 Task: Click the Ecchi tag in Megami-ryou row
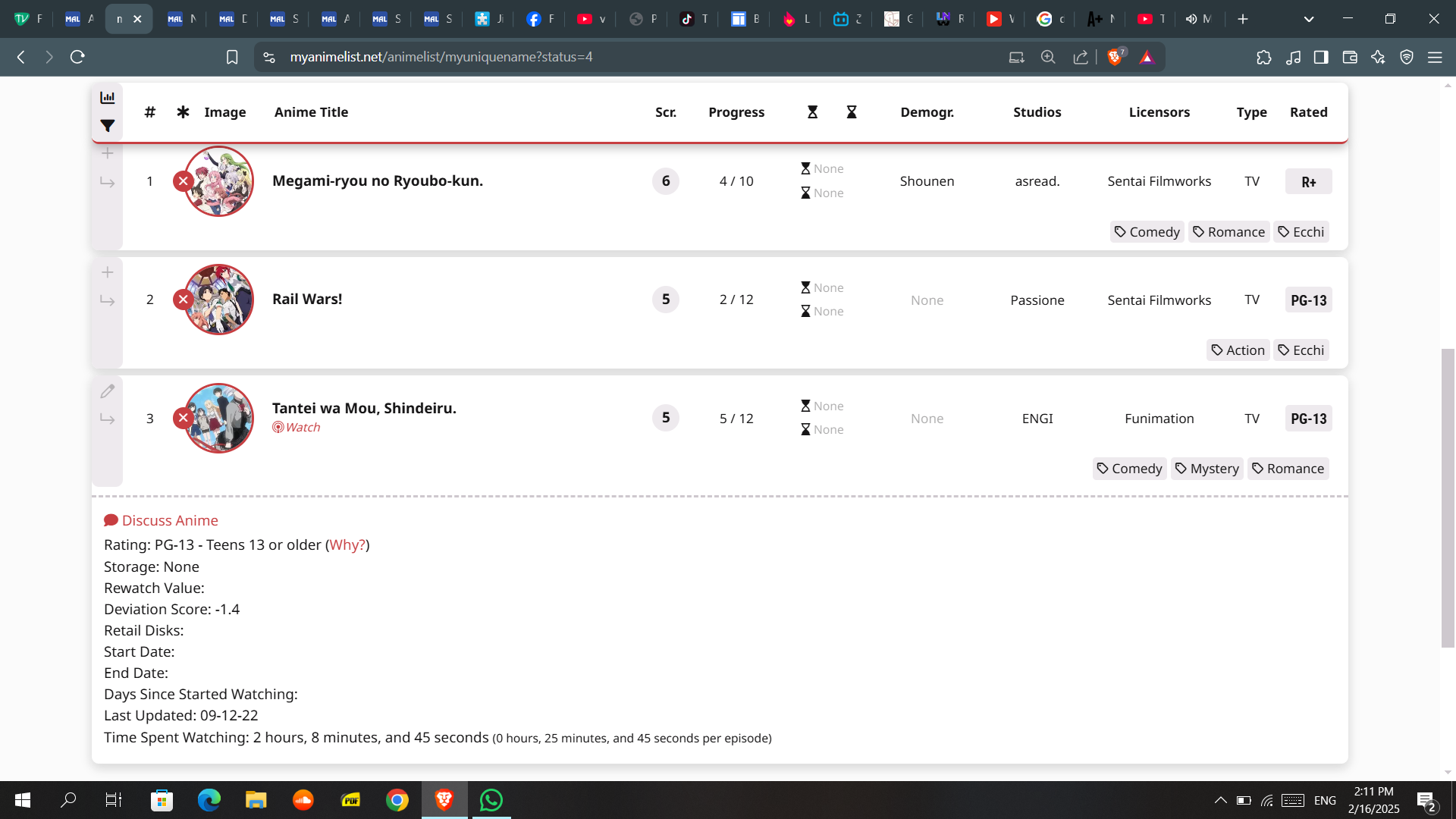click(1301, 231)
